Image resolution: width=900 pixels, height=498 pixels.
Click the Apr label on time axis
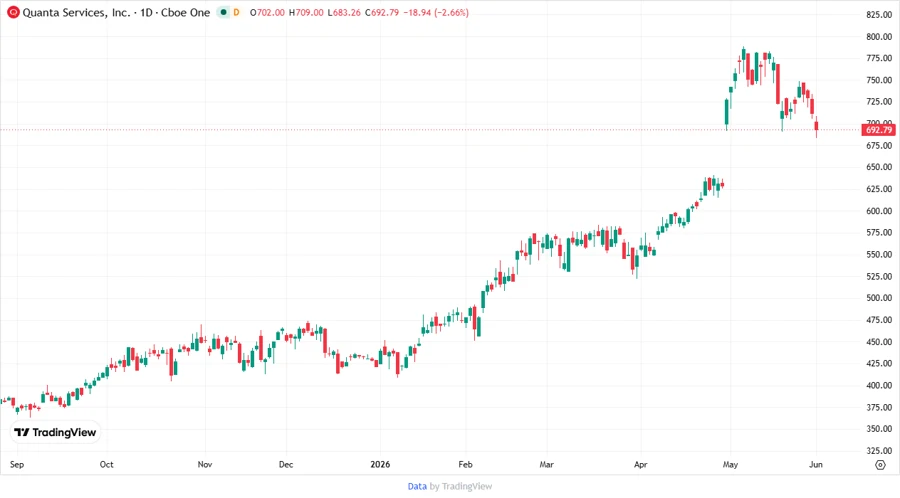click(641, 464)
